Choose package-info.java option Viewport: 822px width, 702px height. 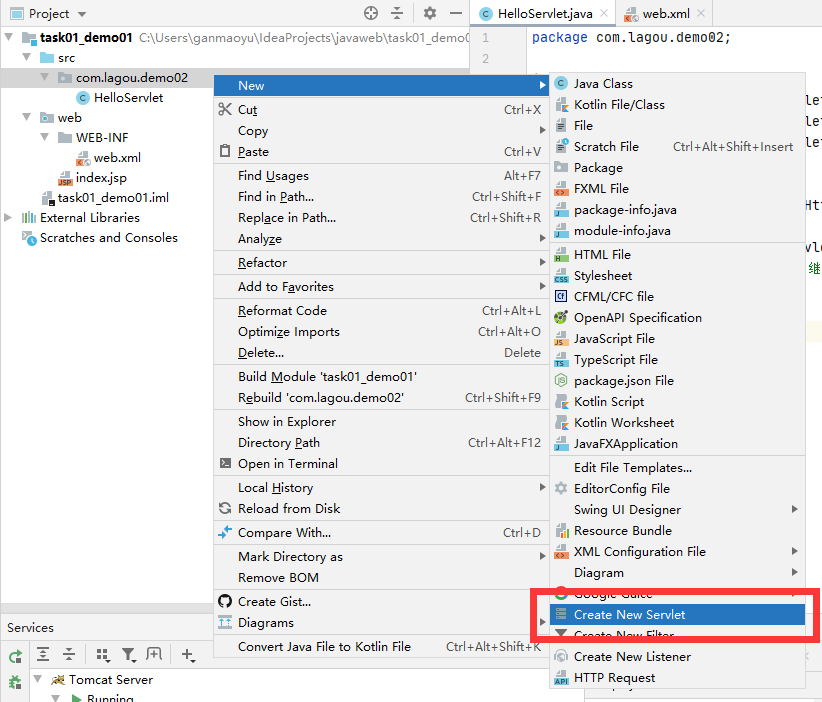(x=677, y=210)
